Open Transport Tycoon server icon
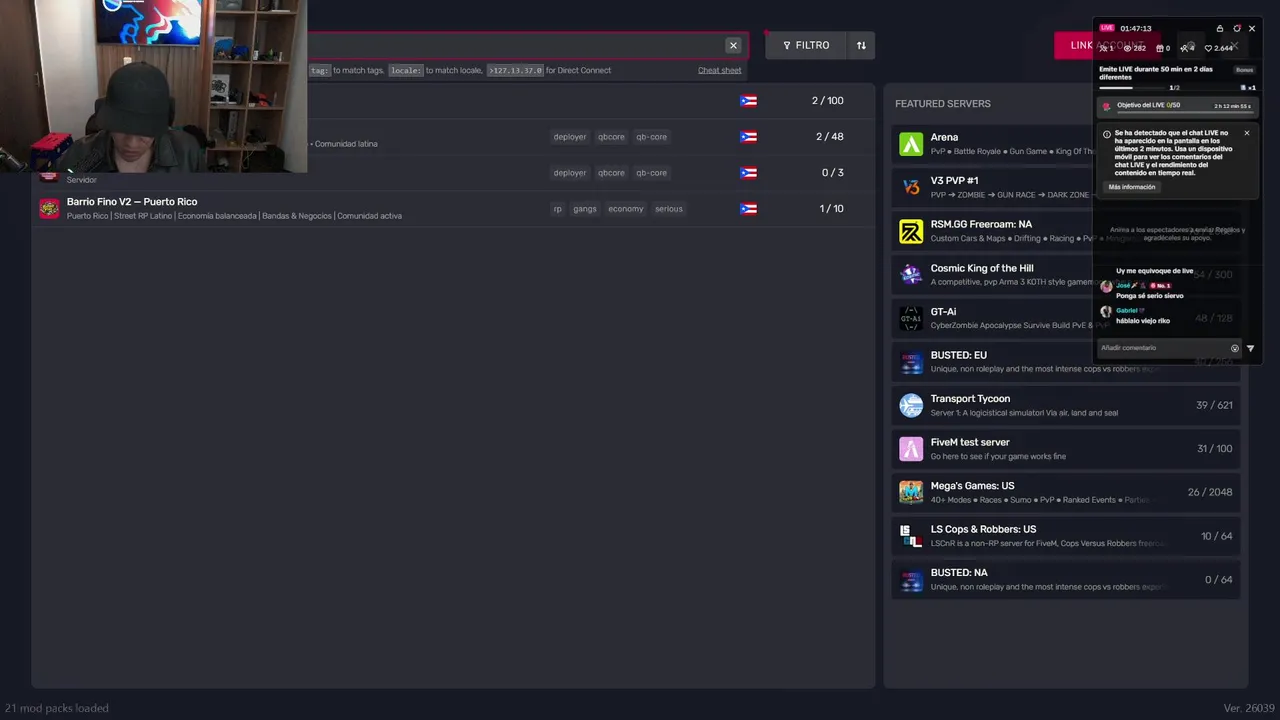The height and width of the screenshot is (720, 1280). coord(911,405)
